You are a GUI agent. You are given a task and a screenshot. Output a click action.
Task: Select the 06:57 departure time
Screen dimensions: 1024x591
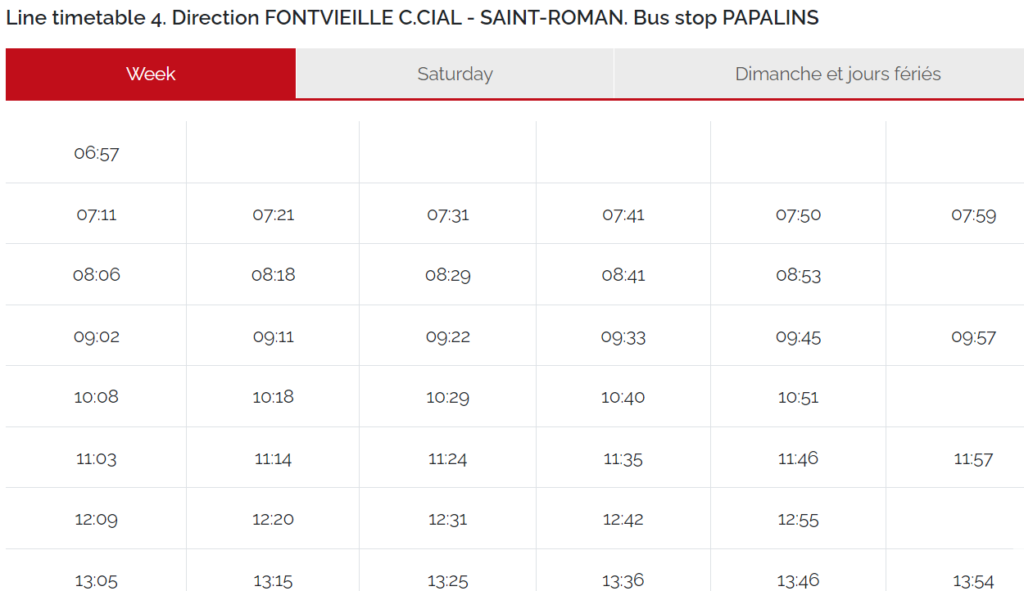[96, 152]
